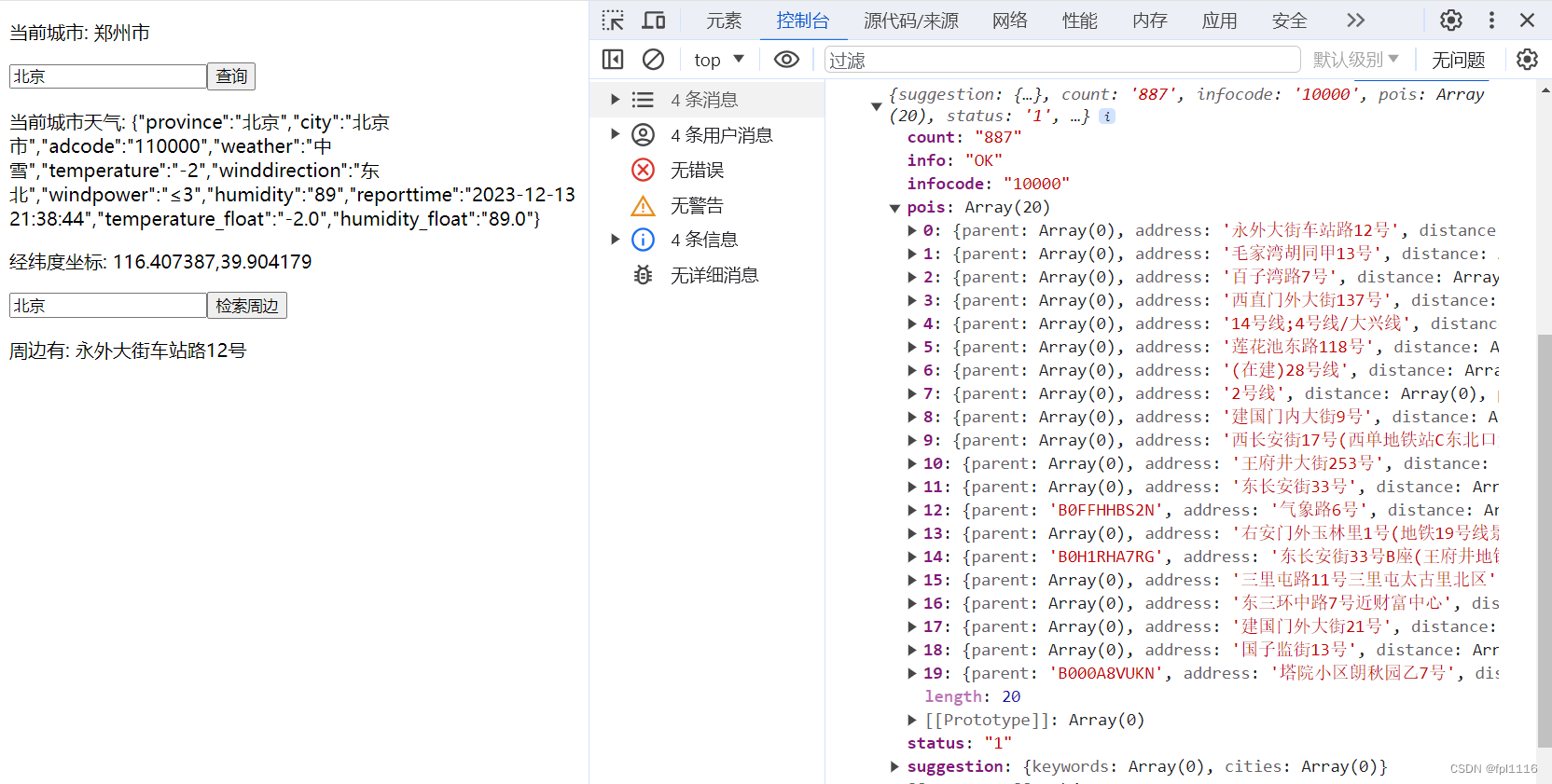
Task: Expand pois item 15 三里屯路11号
Action: [x=912, y=580]
